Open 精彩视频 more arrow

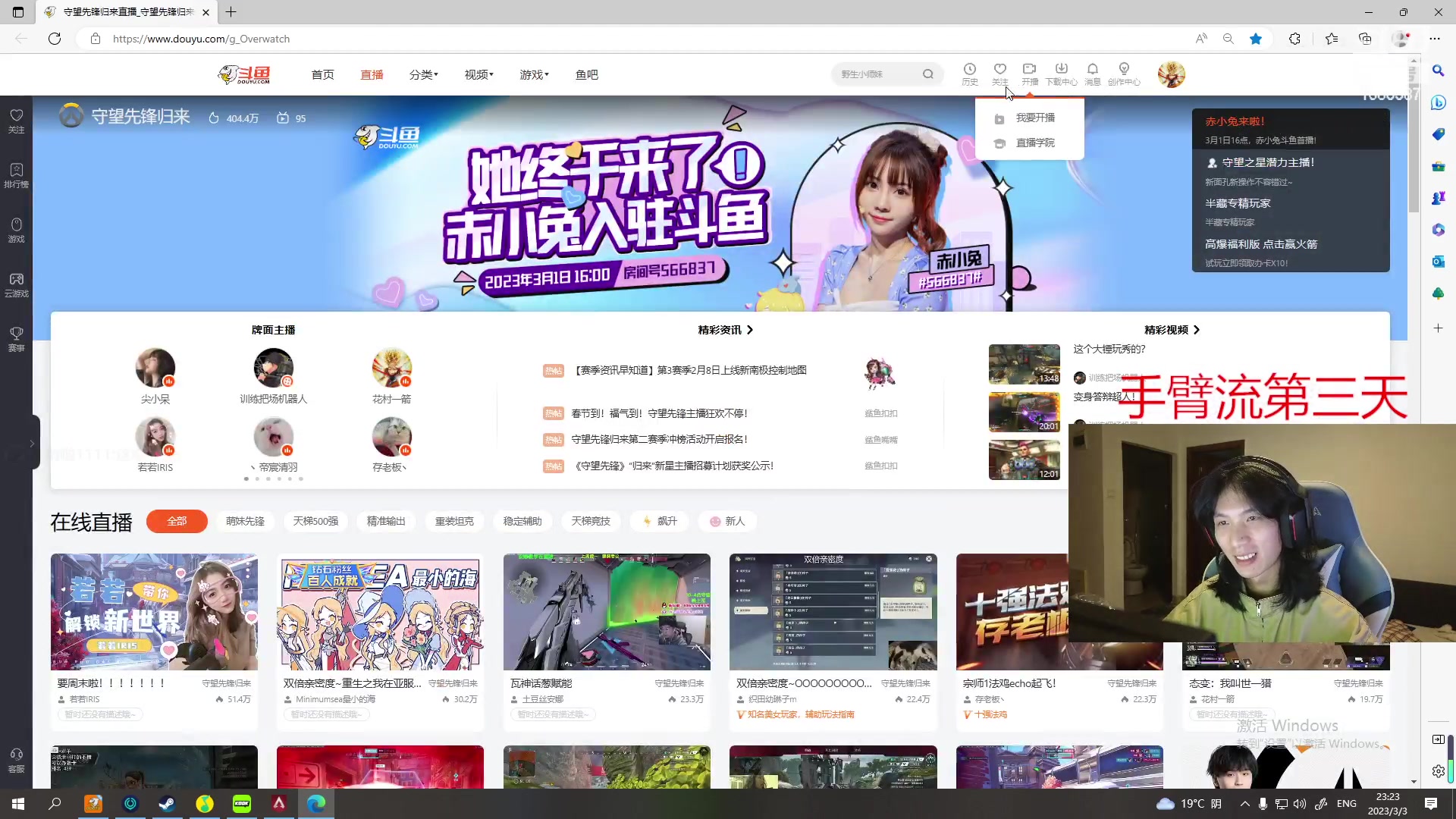[x=1197, y=330]
